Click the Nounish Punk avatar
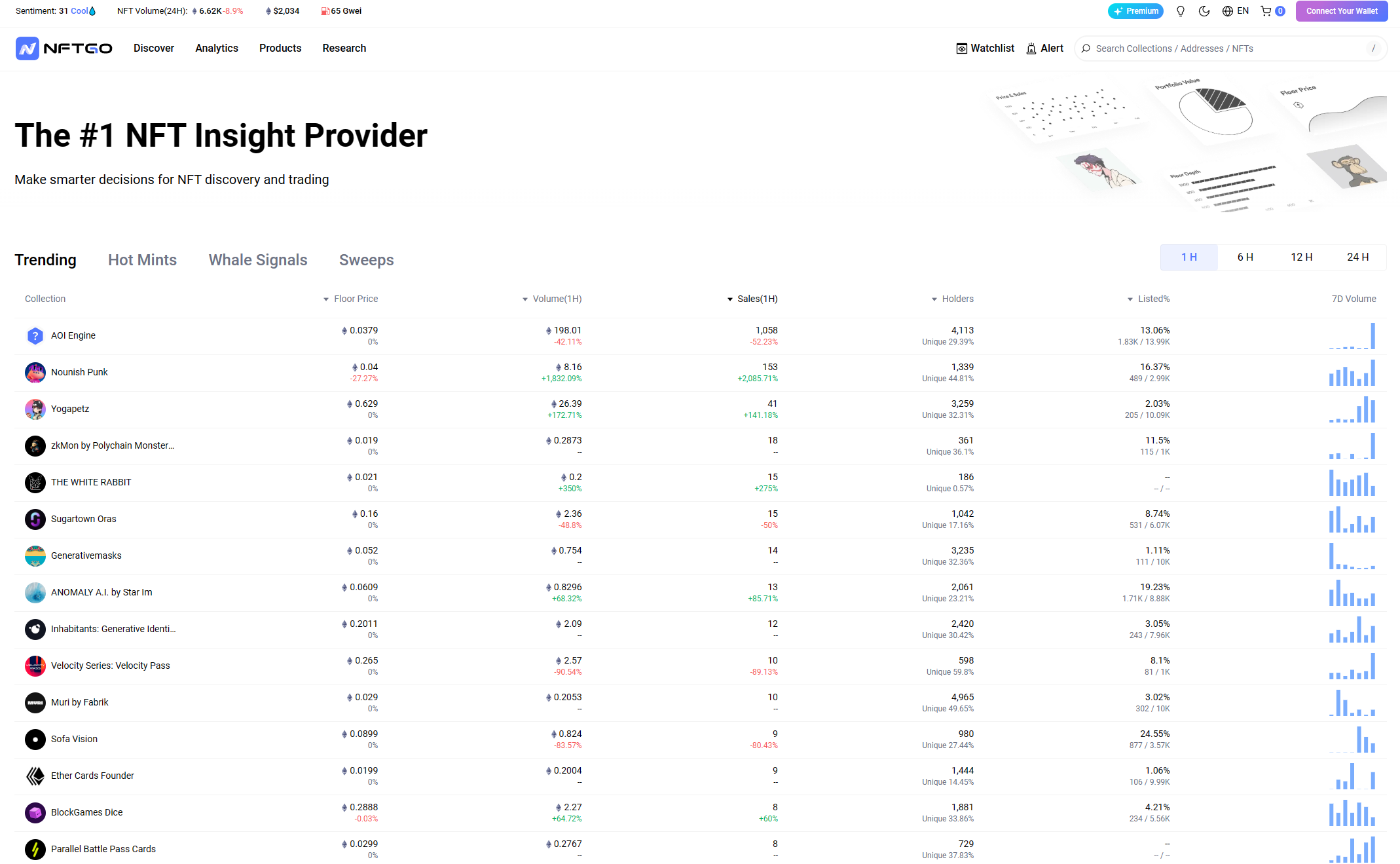Viewport: 1400px width, 864px height. [x=35, y=373]
